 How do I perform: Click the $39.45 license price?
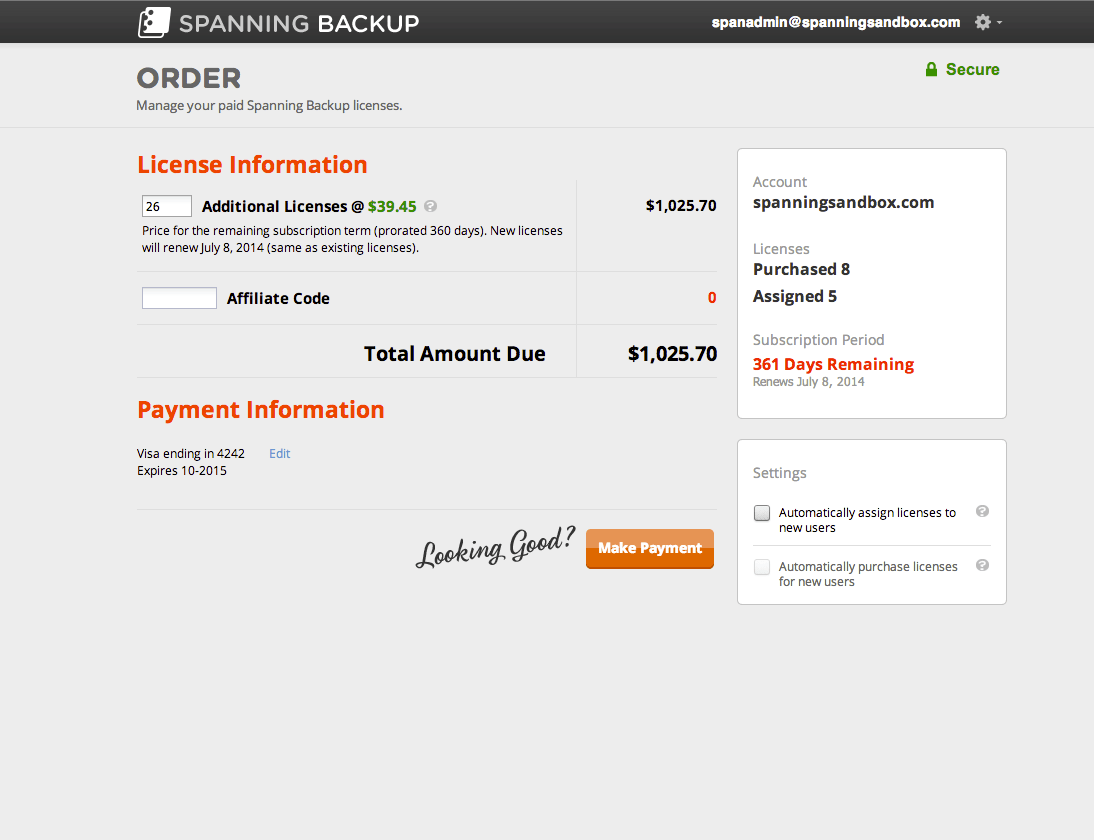(392, 207)
